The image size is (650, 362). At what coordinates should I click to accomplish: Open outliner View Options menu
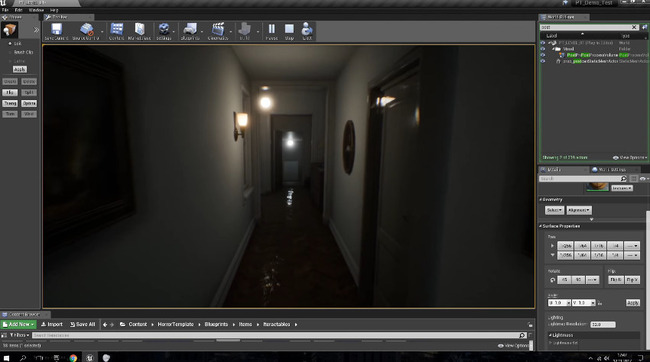point(630,158)
